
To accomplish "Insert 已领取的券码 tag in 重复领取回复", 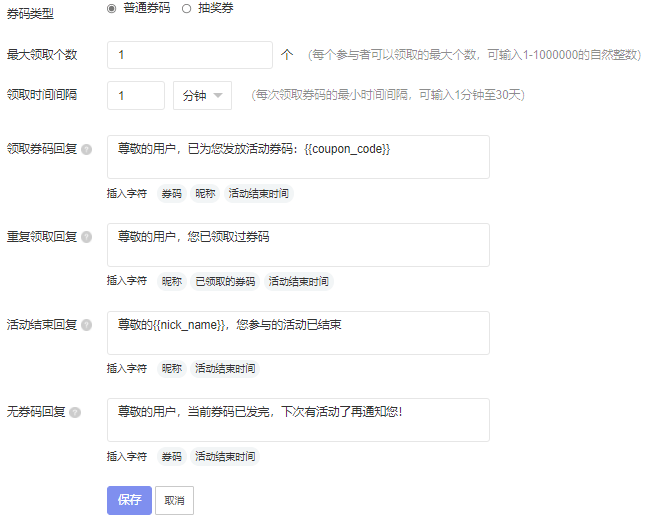I will [225, 281].
